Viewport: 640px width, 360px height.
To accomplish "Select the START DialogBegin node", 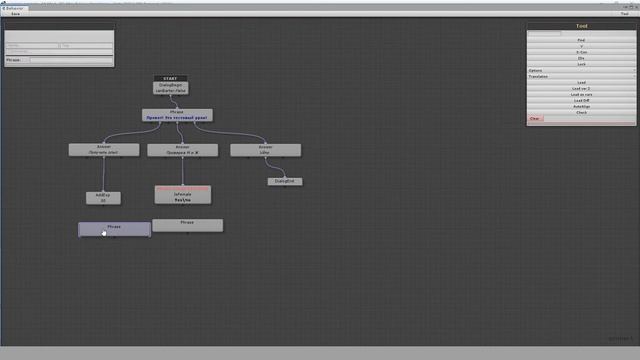I will point(171,84).
